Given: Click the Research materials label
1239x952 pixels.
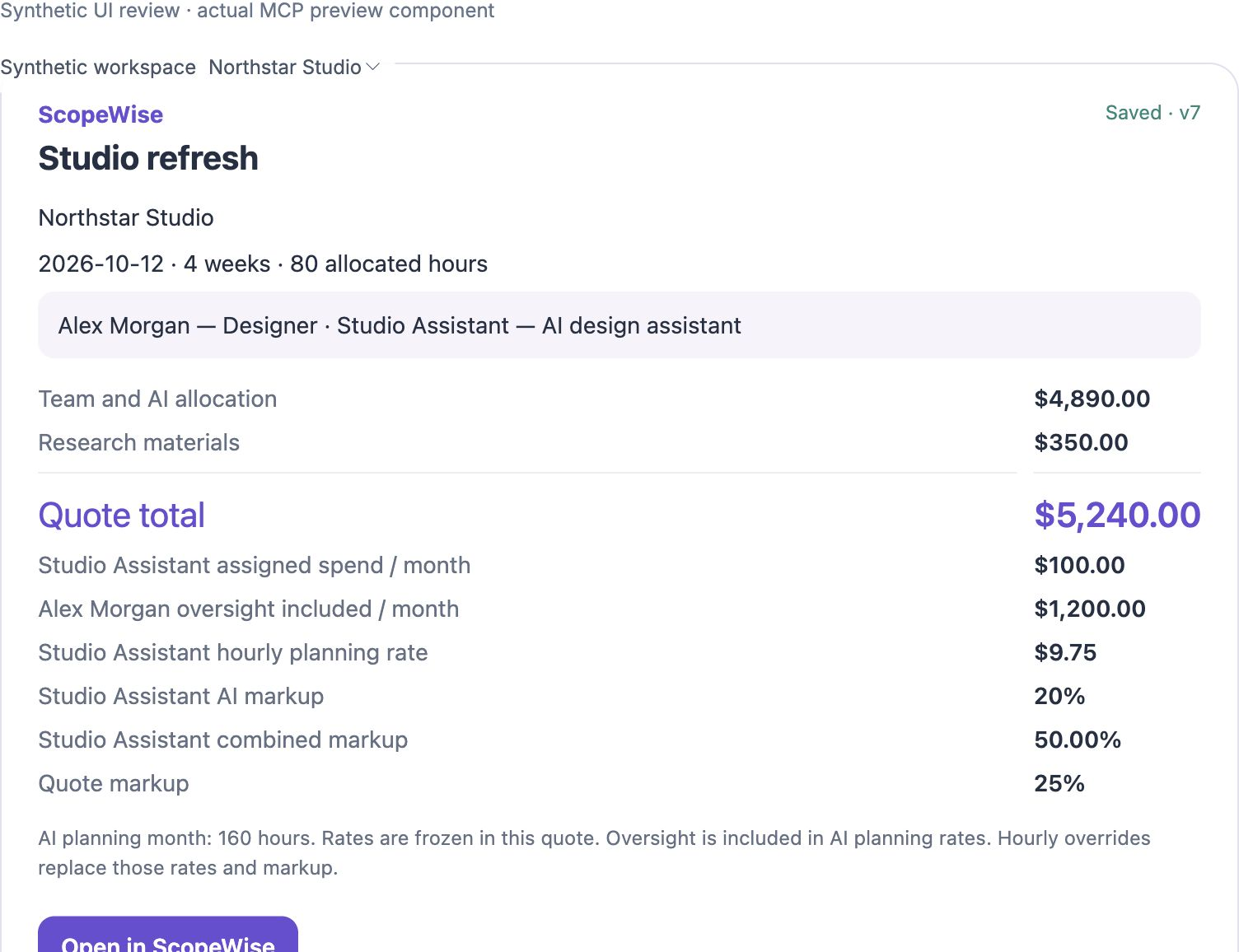Looking at the screenshot, I should point(138,442).
